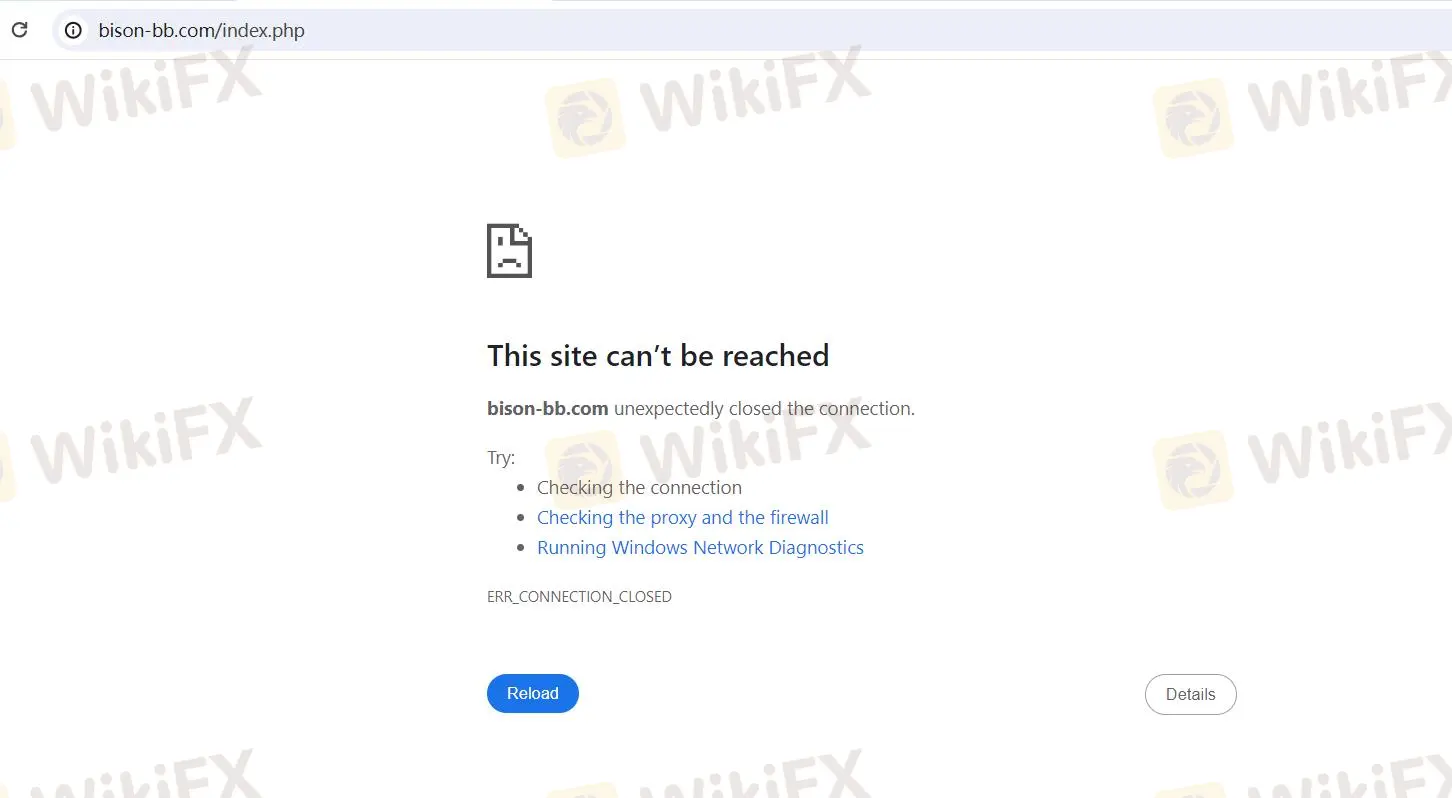Image resolution: width=1452 pixels, height=798 pixels.
Task: Click the yellow WikiFX emblem at top right
Action: pyautogui.click(x=1193, y=118)
